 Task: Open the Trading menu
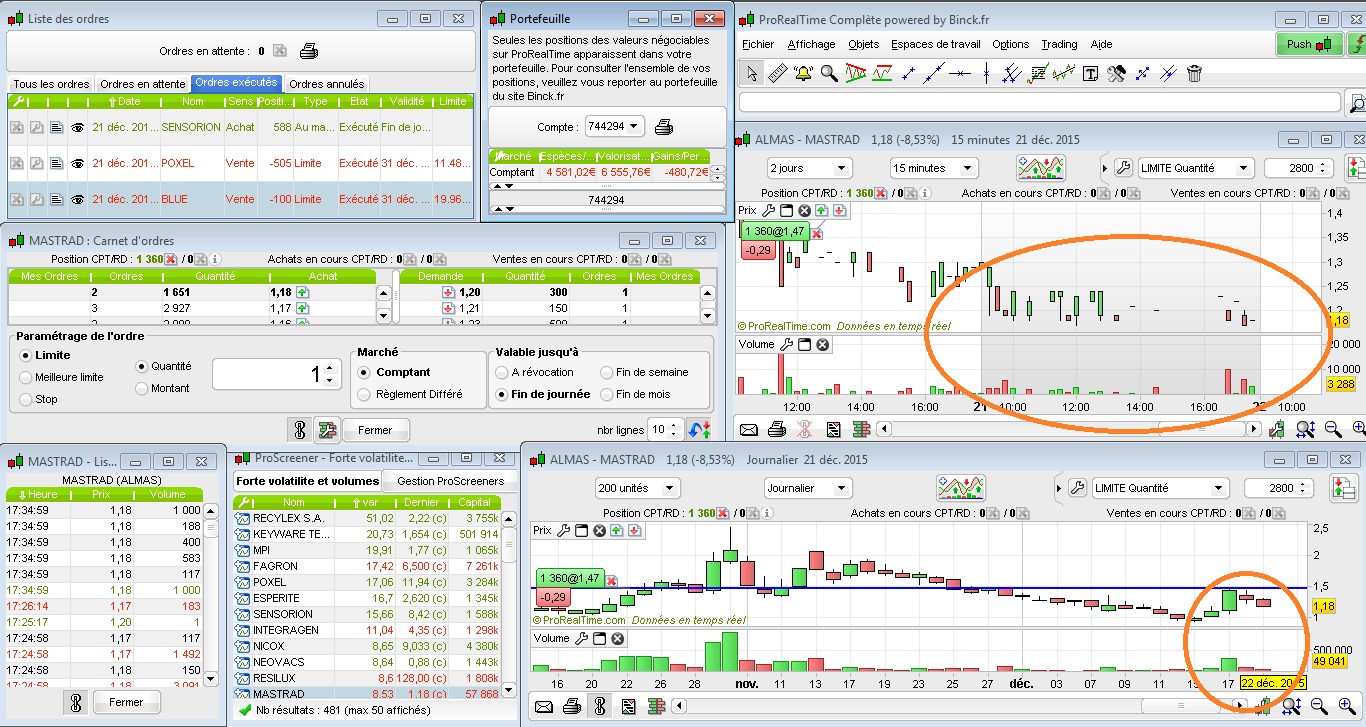click(x=1059, y=44)
